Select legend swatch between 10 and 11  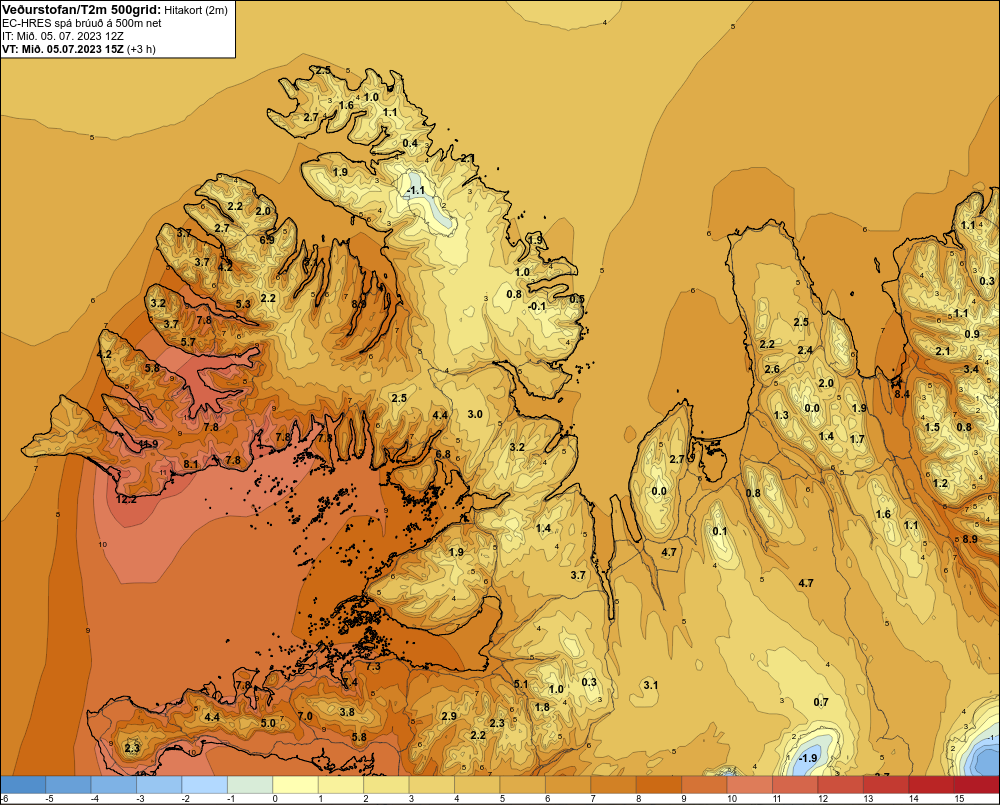(750, 785)
